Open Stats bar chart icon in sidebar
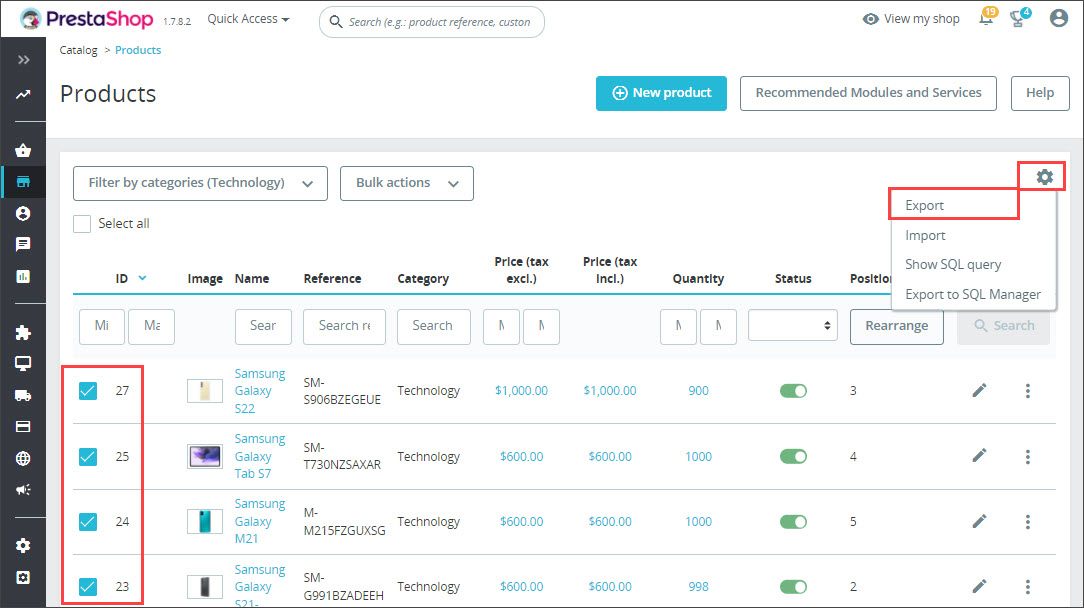This screenshot has width=1084, height=608. [24, 277]
